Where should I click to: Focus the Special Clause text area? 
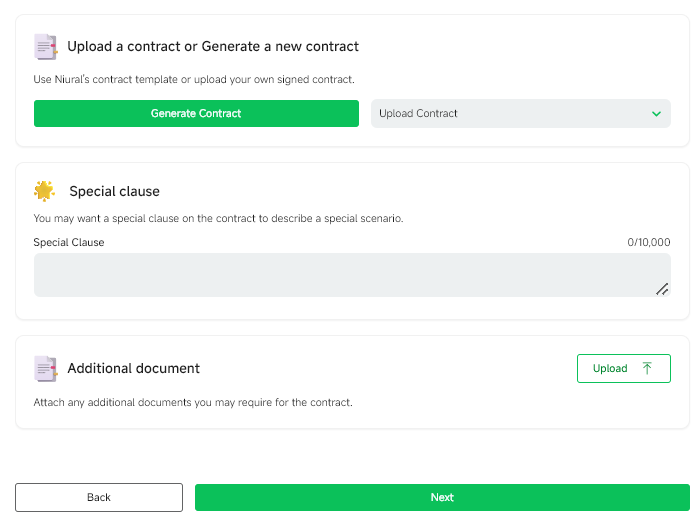click(352, 275)
